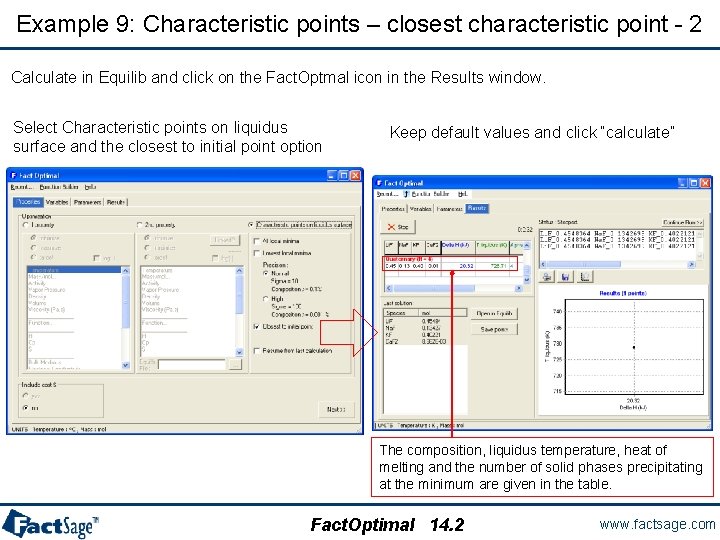
Task: Switch to Variables tab in right window
Action: [420, 209]
